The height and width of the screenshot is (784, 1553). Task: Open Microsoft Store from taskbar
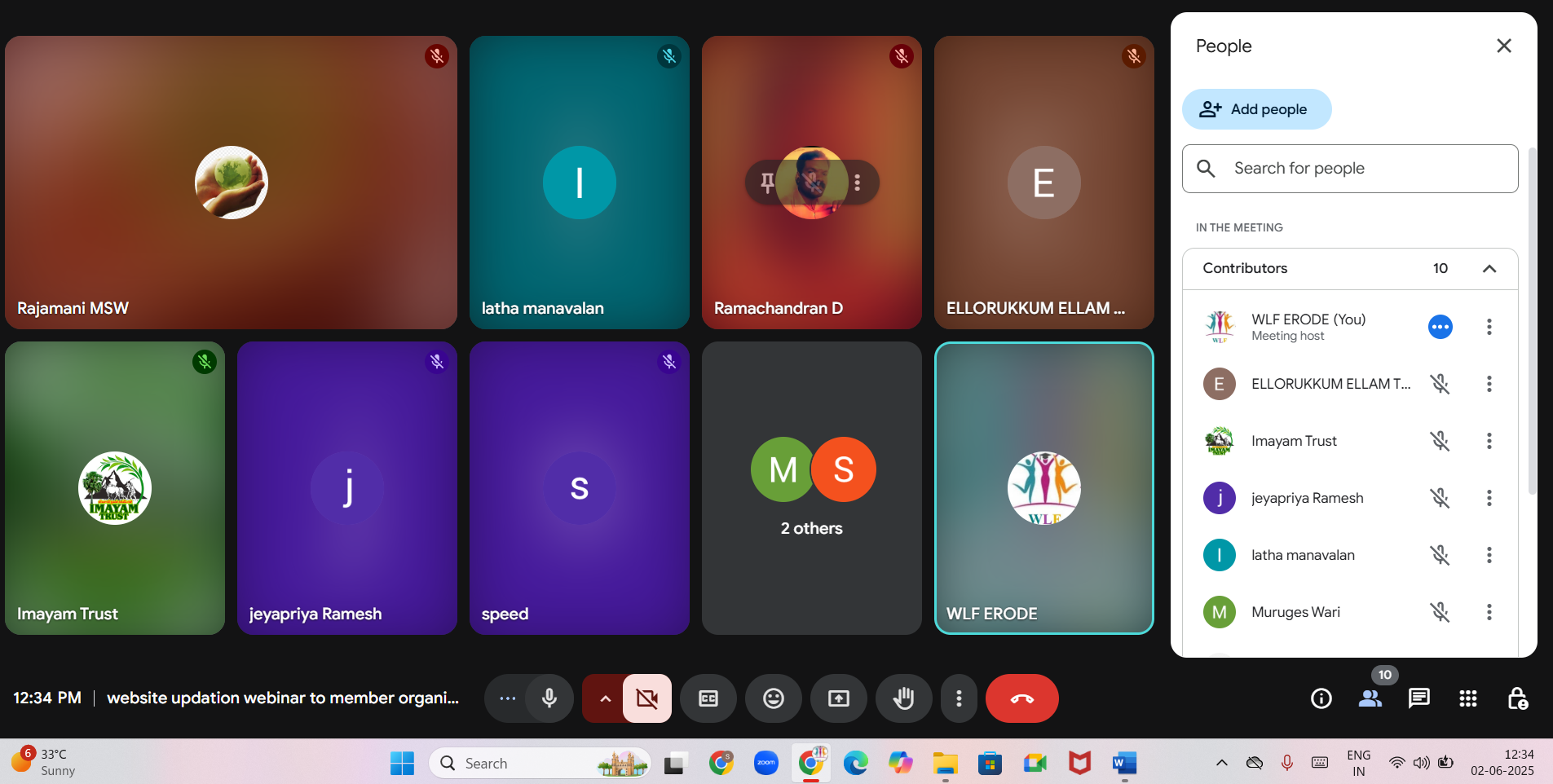[990, 764]
